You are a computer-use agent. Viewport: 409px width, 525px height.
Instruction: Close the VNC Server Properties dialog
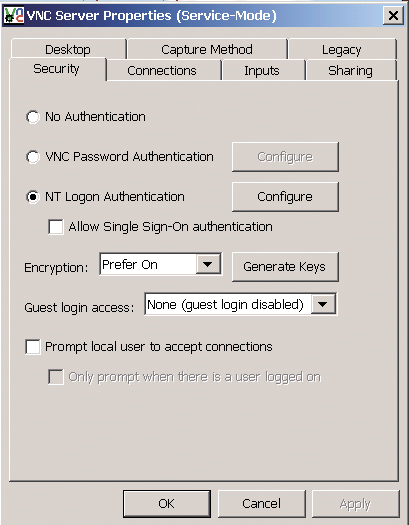(393, 15)
